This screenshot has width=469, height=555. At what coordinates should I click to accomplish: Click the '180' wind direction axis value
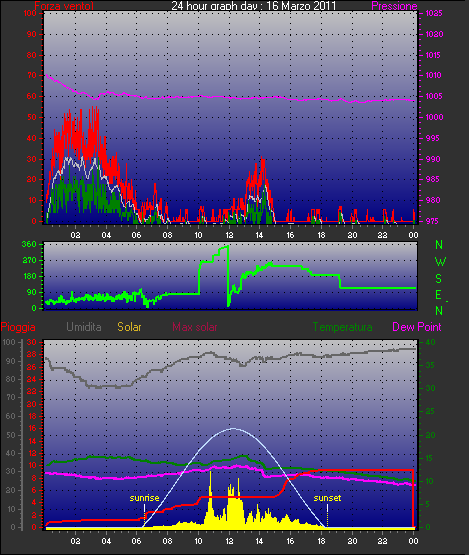click(30, 276)
